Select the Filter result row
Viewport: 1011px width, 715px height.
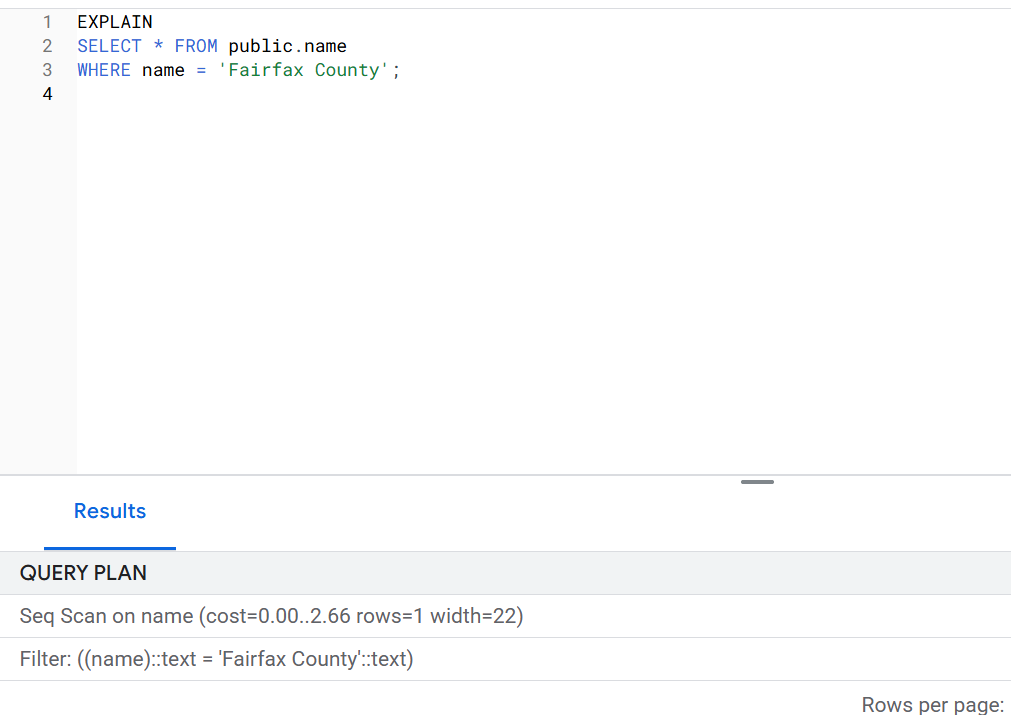(x=506, y=659)
